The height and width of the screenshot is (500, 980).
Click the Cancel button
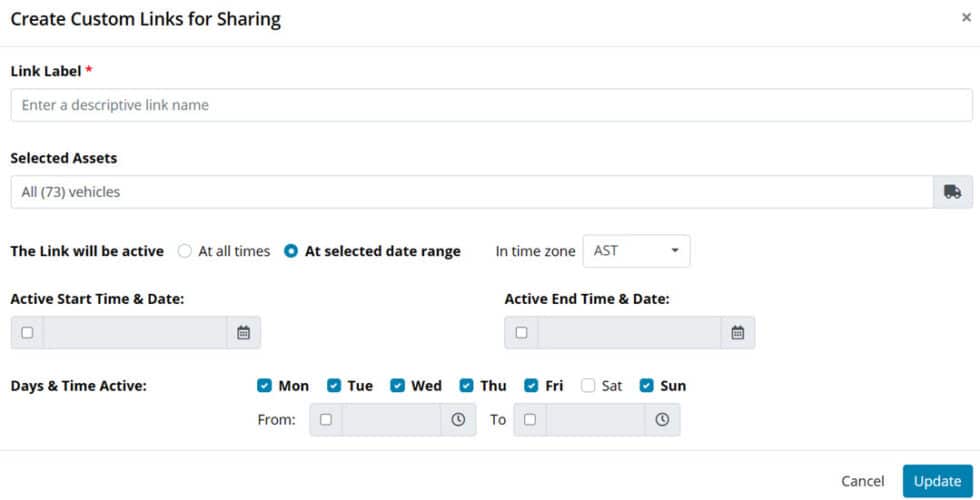[x=862, y=481]
